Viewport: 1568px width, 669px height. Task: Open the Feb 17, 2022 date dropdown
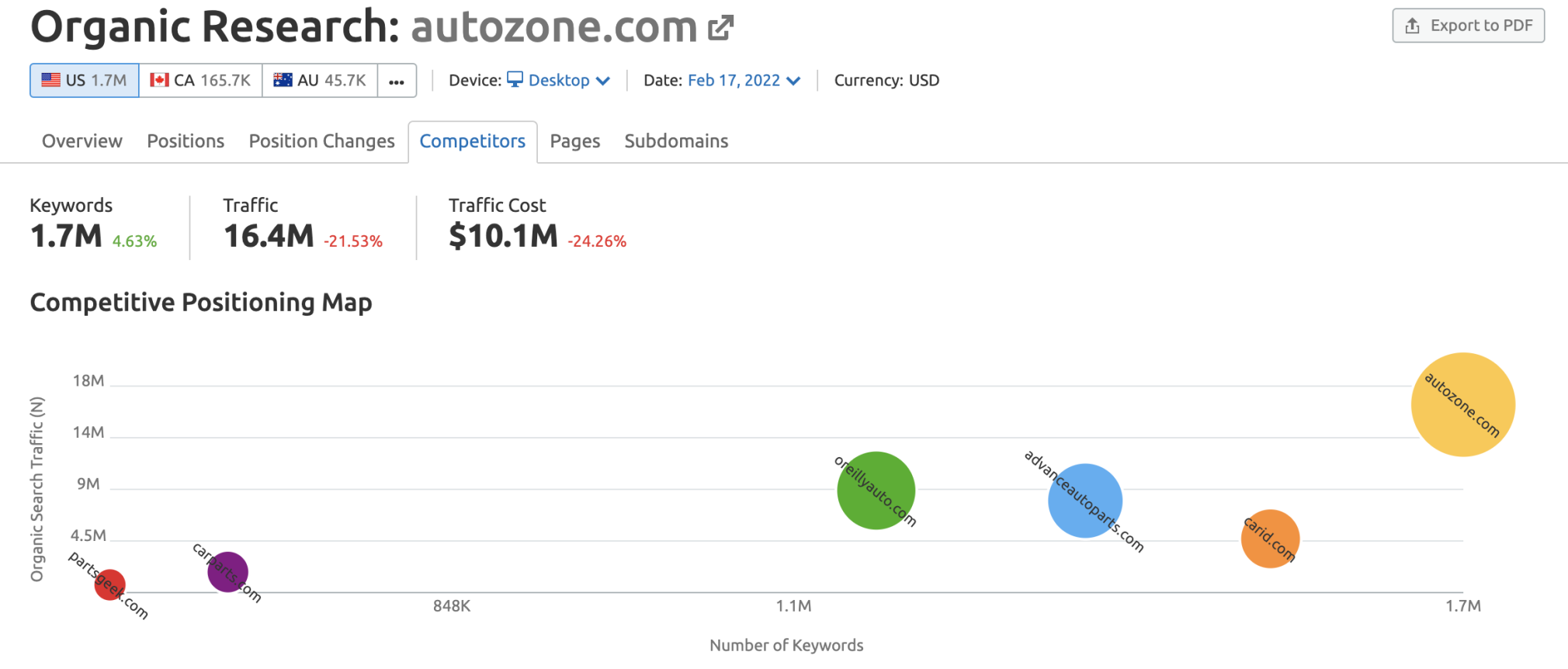click(x=744, y=81)
